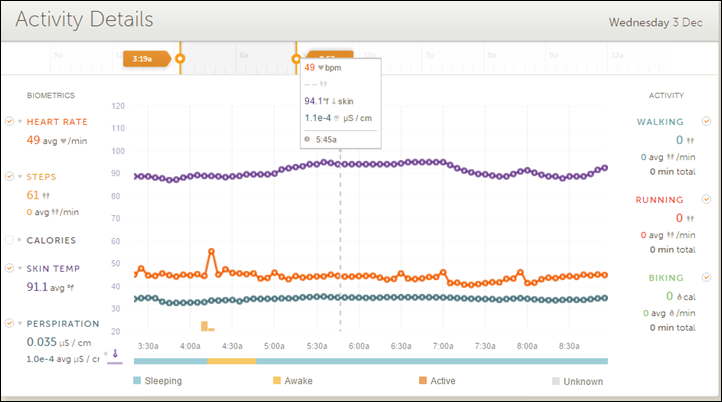Image resolution: width=722 pixels, height=402 pixels.
Task: Click the Wednesday 3 Dec date text
Action: [656, 22]
